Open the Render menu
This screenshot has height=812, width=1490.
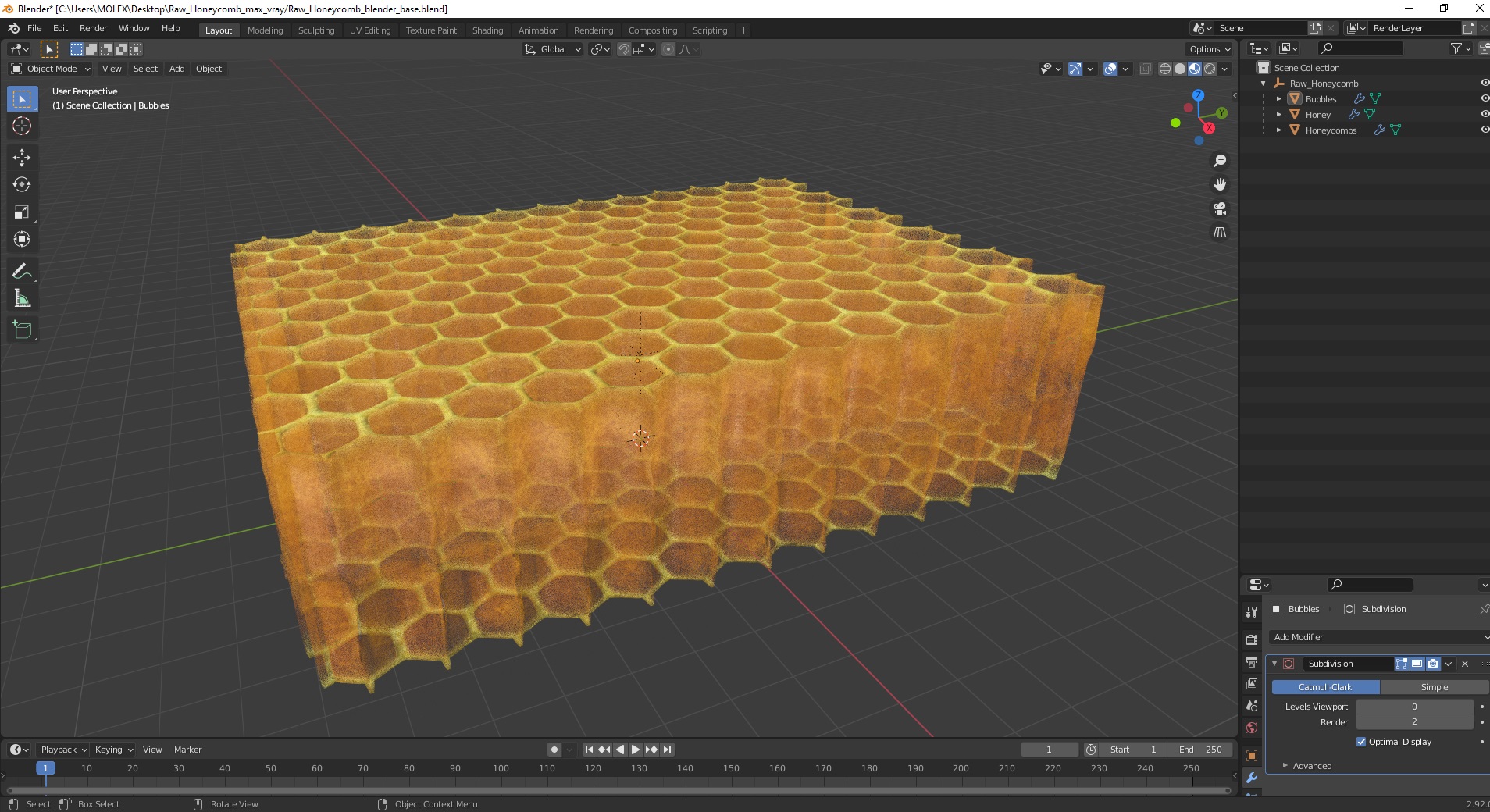tap(93, 28)
